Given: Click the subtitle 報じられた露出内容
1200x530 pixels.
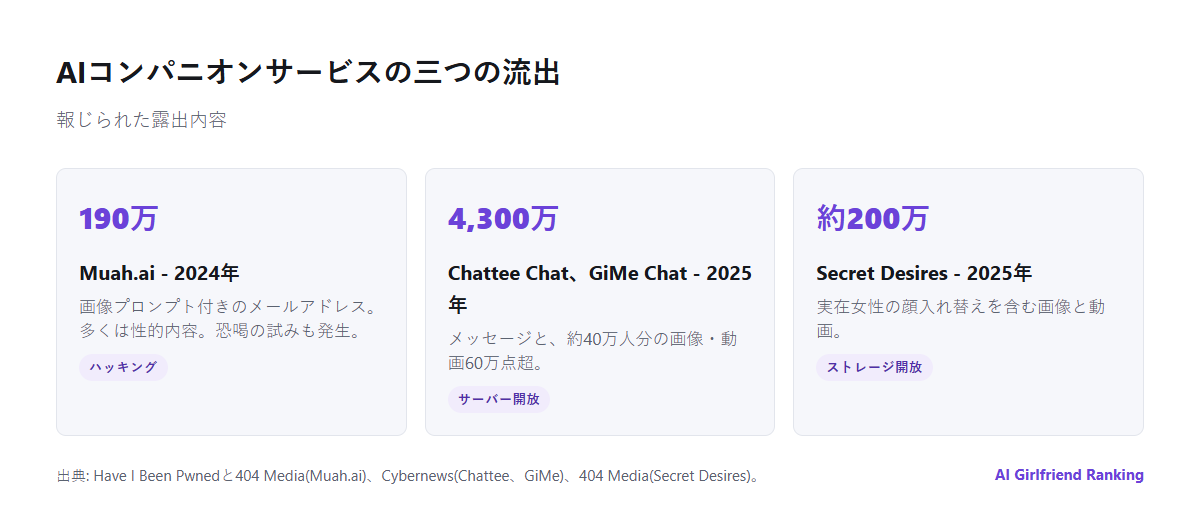Looking at the screenshot, I should (x=142, y=120).
